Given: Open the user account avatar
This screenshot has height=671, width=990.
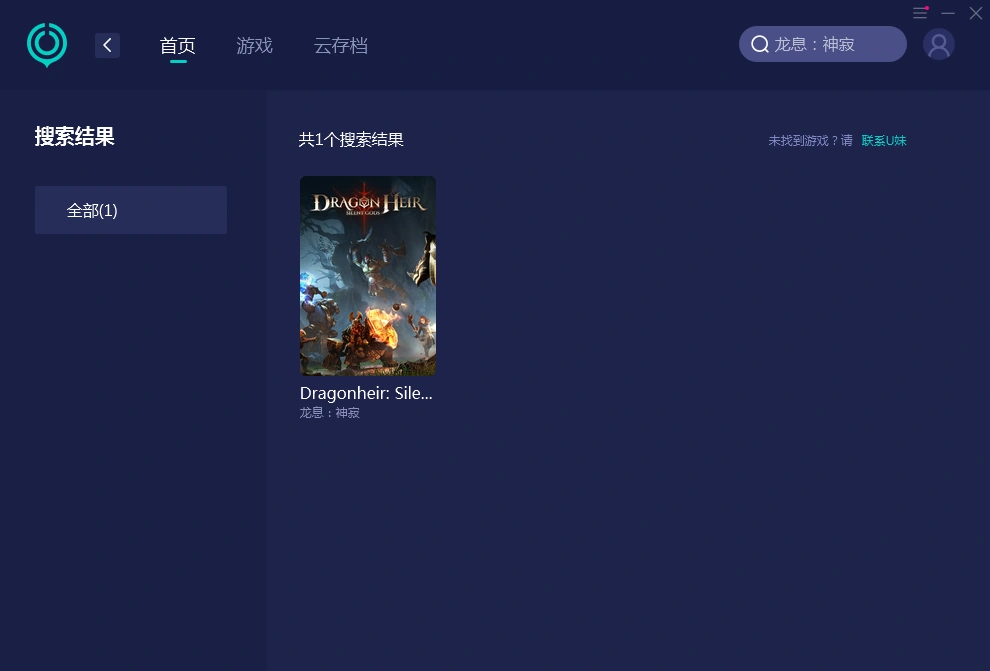Looking at the screenshot, I should tap(939, 45).
